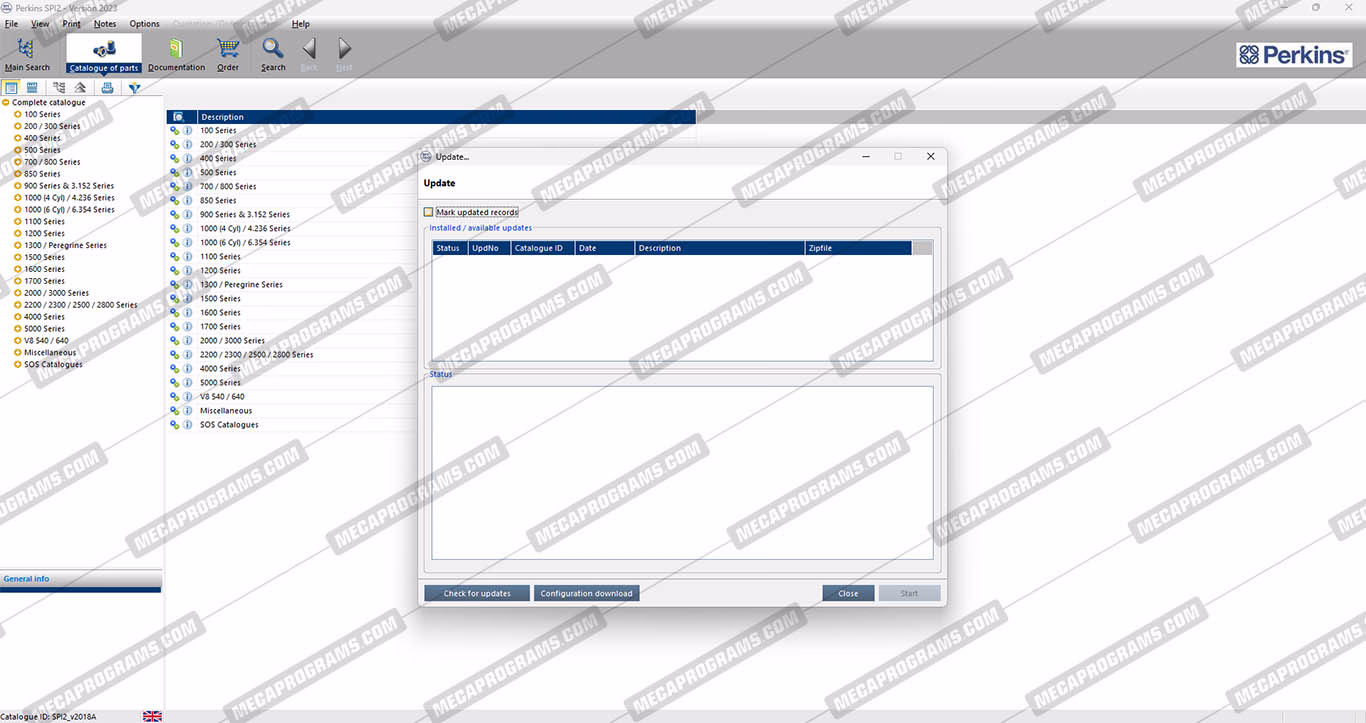Sort updates by the Zipfile column header
1366x723 pixels.
point(858,248)
